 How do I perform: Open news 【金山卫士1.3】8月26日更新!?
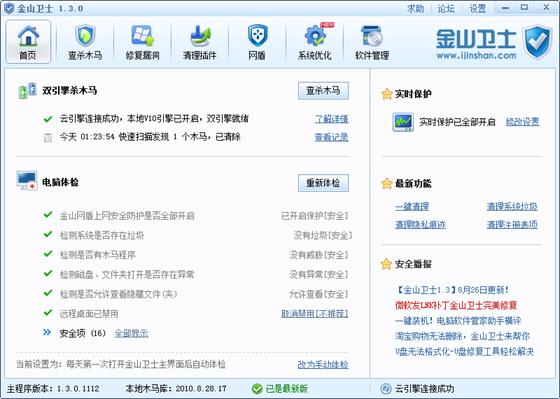pyautogui.click(x=452, y=290)
